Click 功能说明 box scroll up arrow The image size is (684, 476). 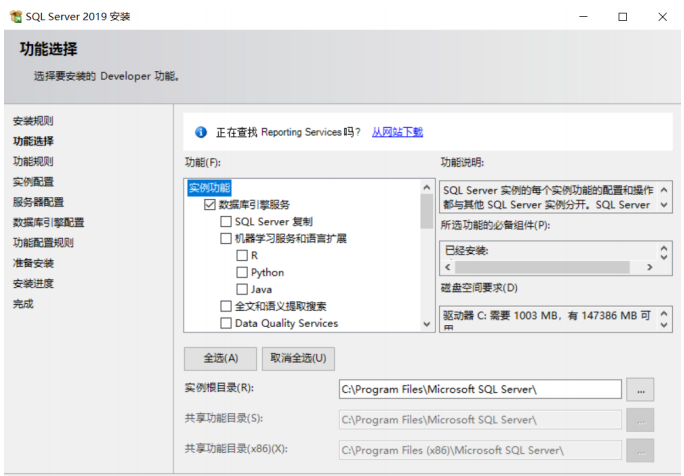coord(664,190)
